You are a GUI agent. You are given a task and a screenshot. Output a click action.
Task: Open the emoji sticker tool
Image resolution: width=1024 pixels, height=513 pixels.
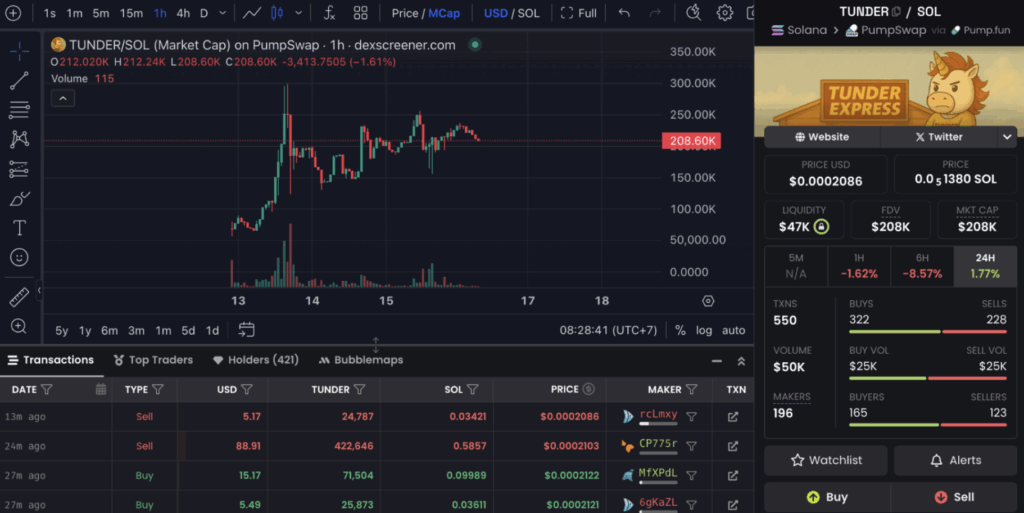click(x=19, y=257)
